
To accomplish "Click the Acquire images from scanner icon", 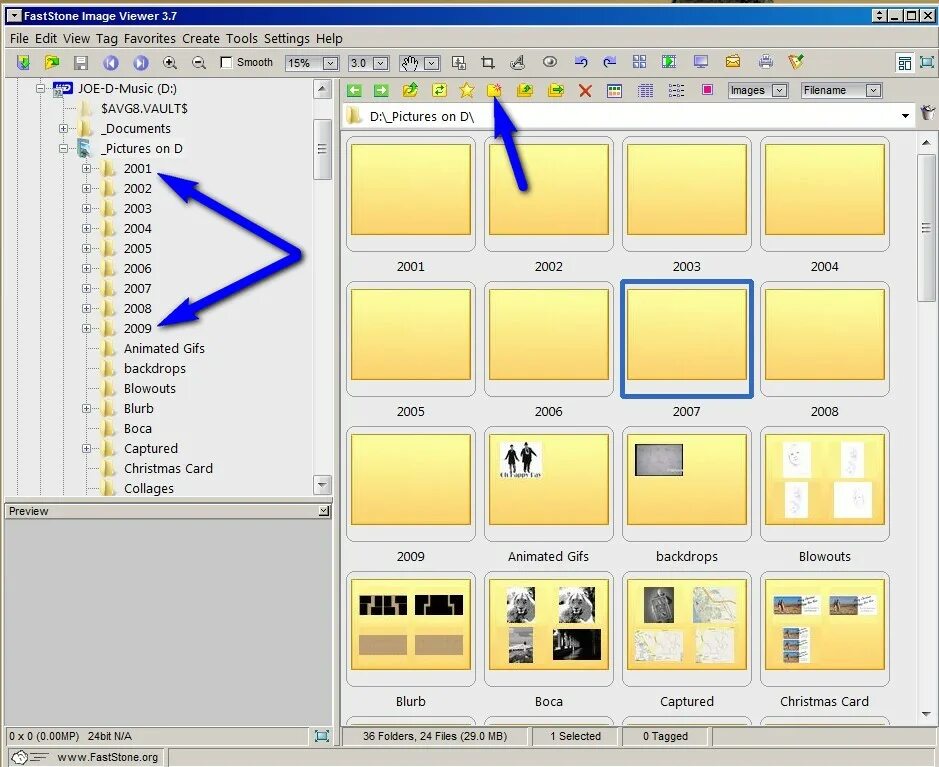I will pos(23,62).
